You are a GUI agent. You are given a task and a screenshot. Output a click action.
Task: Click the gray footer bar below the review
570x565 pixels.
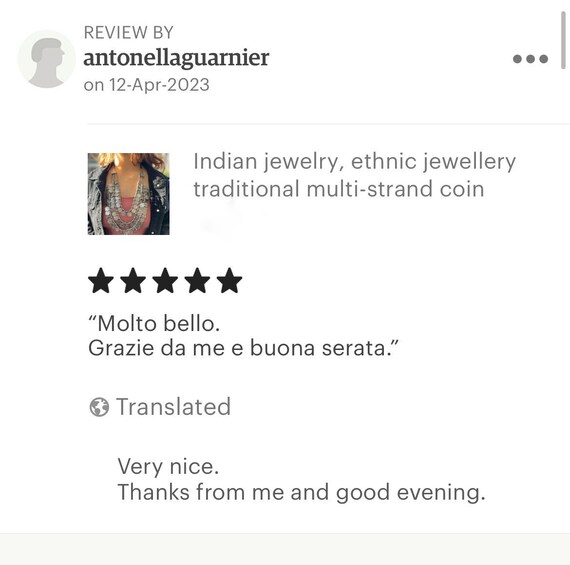[x=285, y=549]
